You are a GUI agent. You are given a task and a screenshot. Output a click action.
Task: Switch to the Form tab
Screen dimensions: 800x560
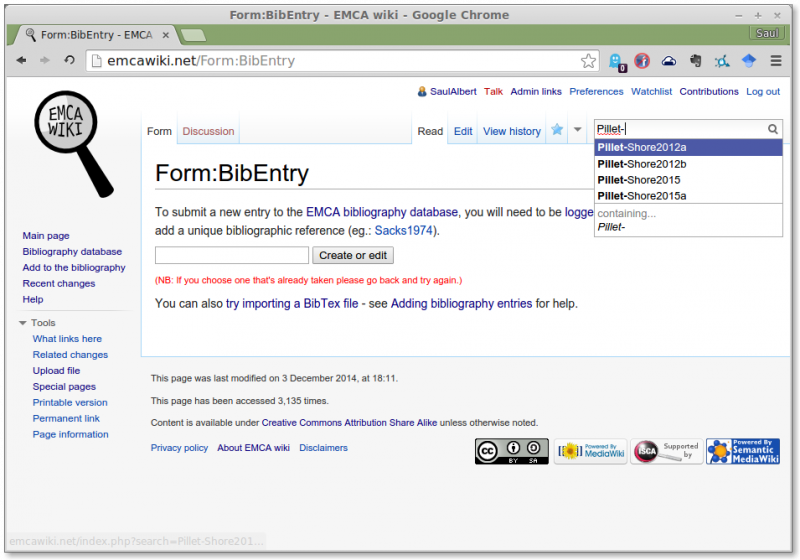159,131
